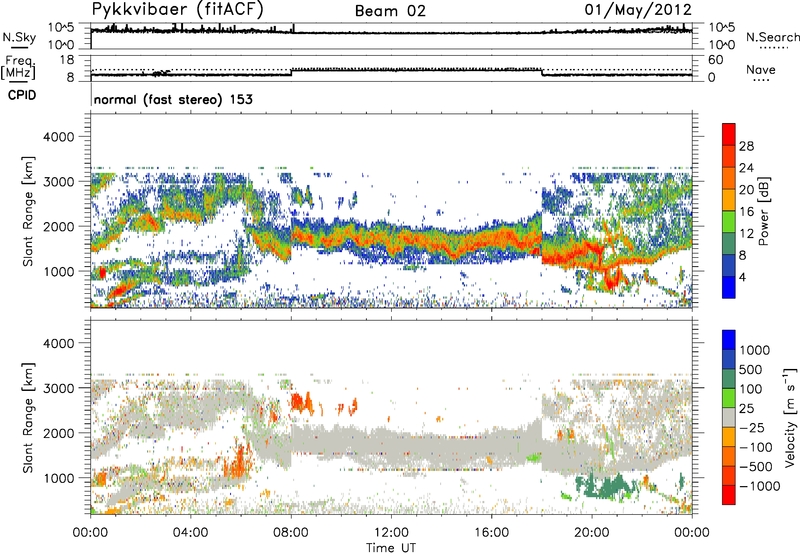Click the "24" label on the power colorbar
Image resolution: width=800 pixels, height=554 pixels.
746,168
